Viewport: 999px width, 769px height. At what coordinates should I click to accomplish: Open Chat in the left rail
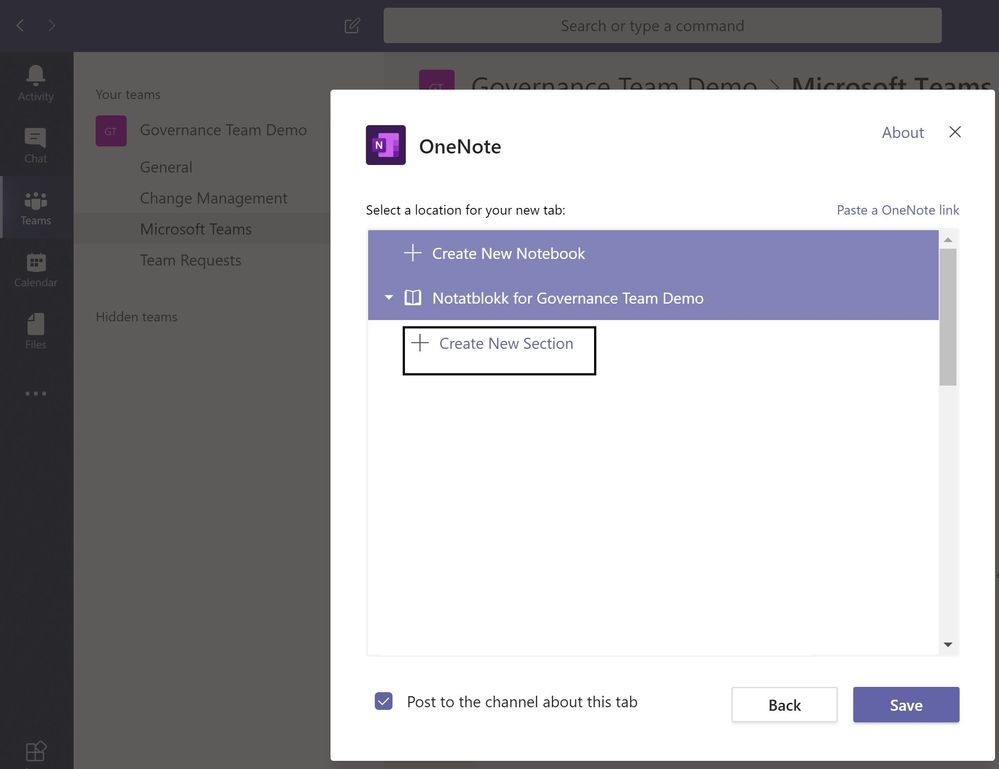[x=36, y=145]
